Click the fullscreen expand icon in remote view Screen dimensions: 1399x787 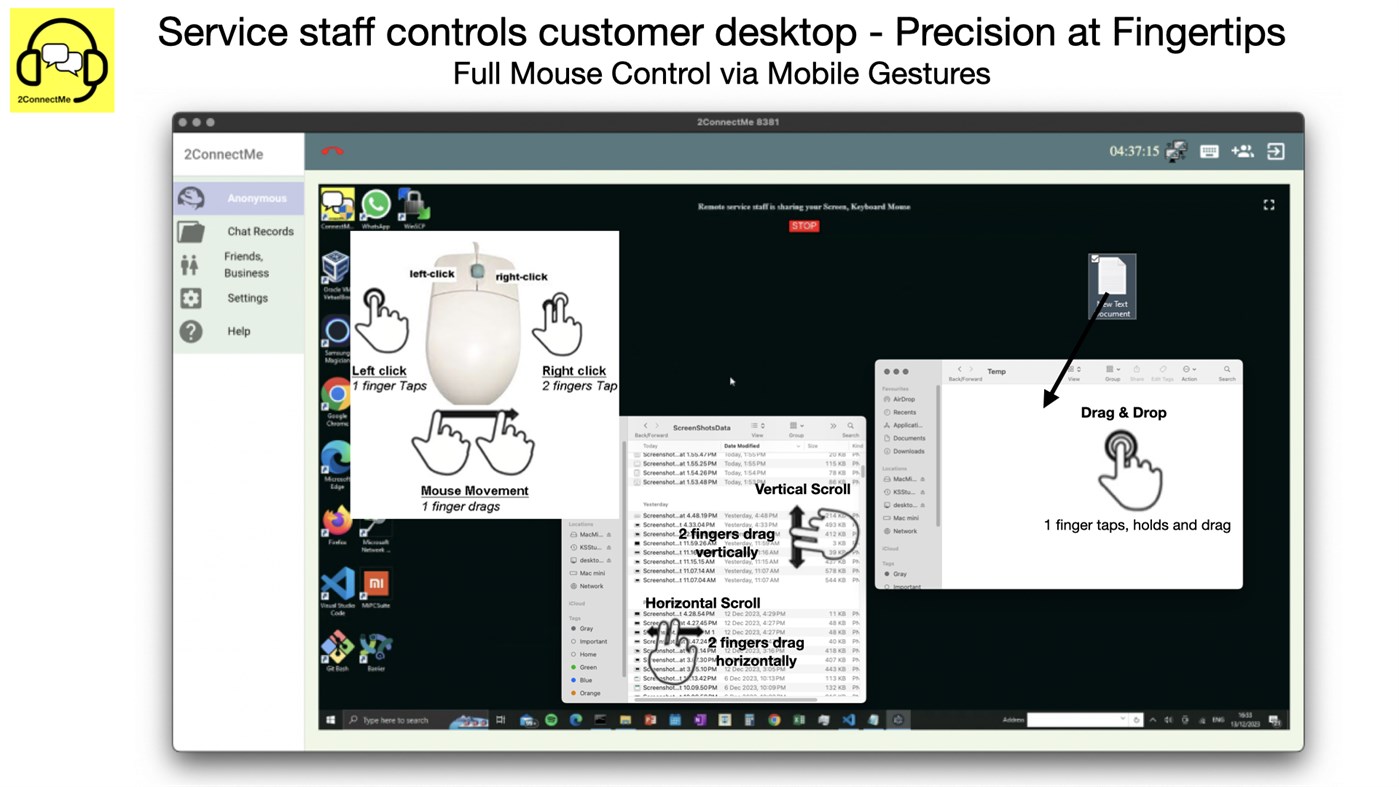pyautogui.click(x=1268, y=204)
